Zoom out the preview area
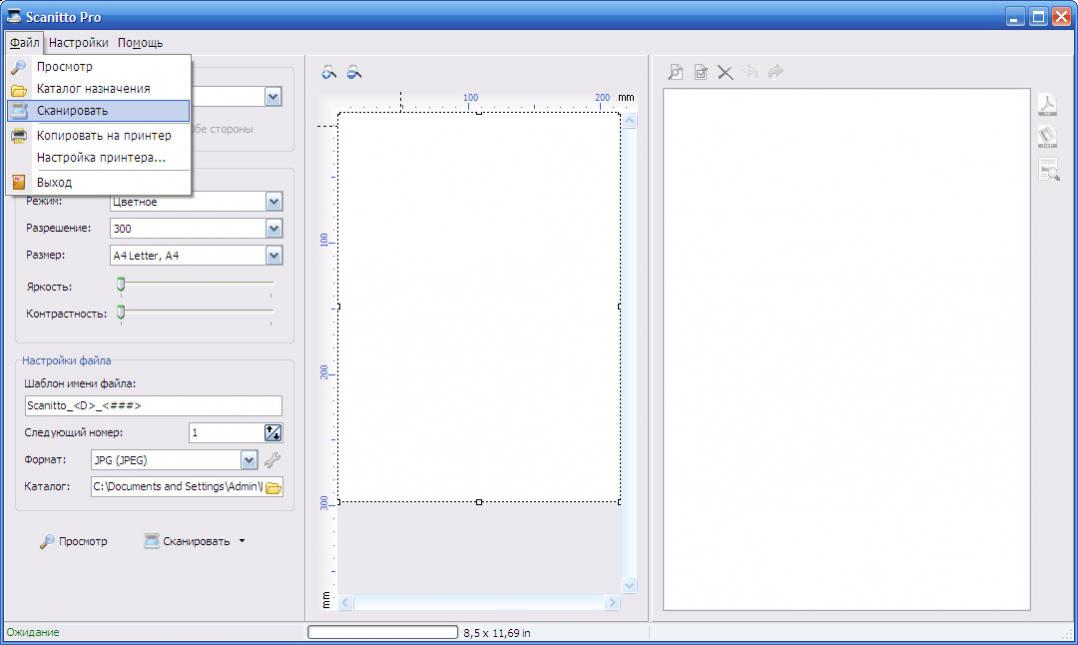Screen dimensions: 1078x645 coord(354,72)
